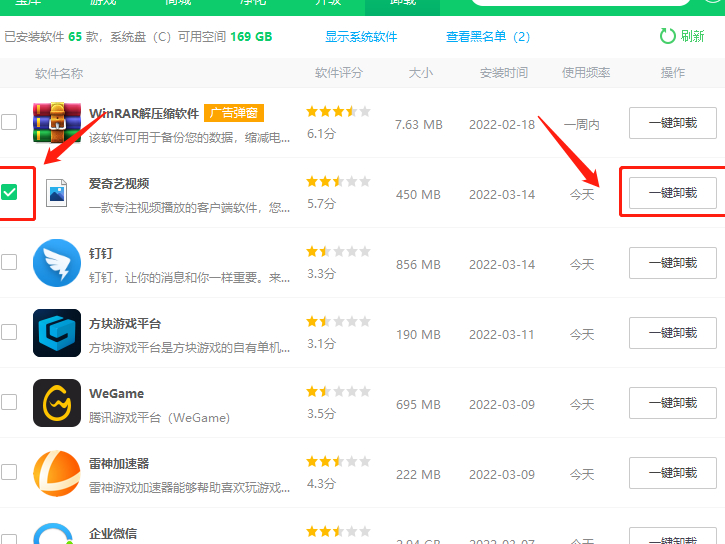Image resolution: width=725 pixels, height=544 pixels.
Task: Tick the 方块游戏平台 row checkbox
Action: 9,332
